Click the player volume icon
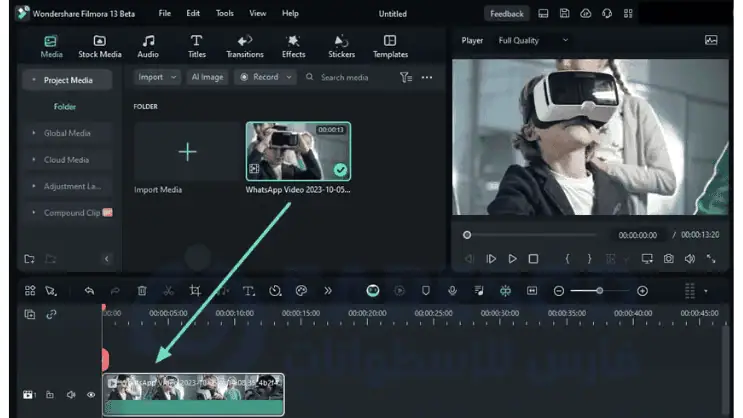 (x=690, y=259)
